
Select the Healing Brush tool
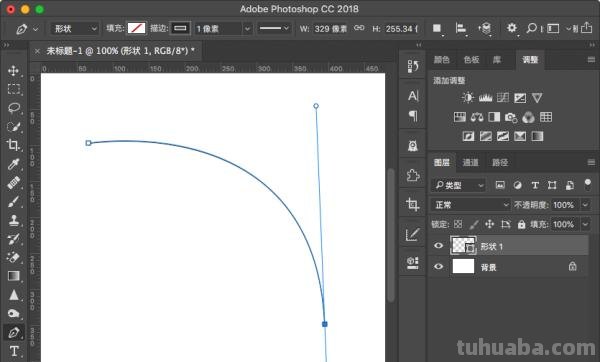[13, 183]
